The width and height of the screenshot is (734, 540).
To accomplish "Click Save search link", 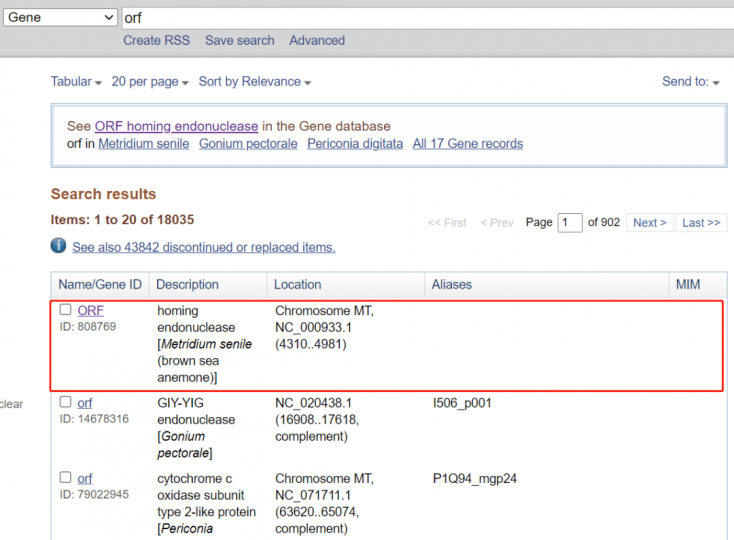I will pyautogui.click(x=239, y=41).
